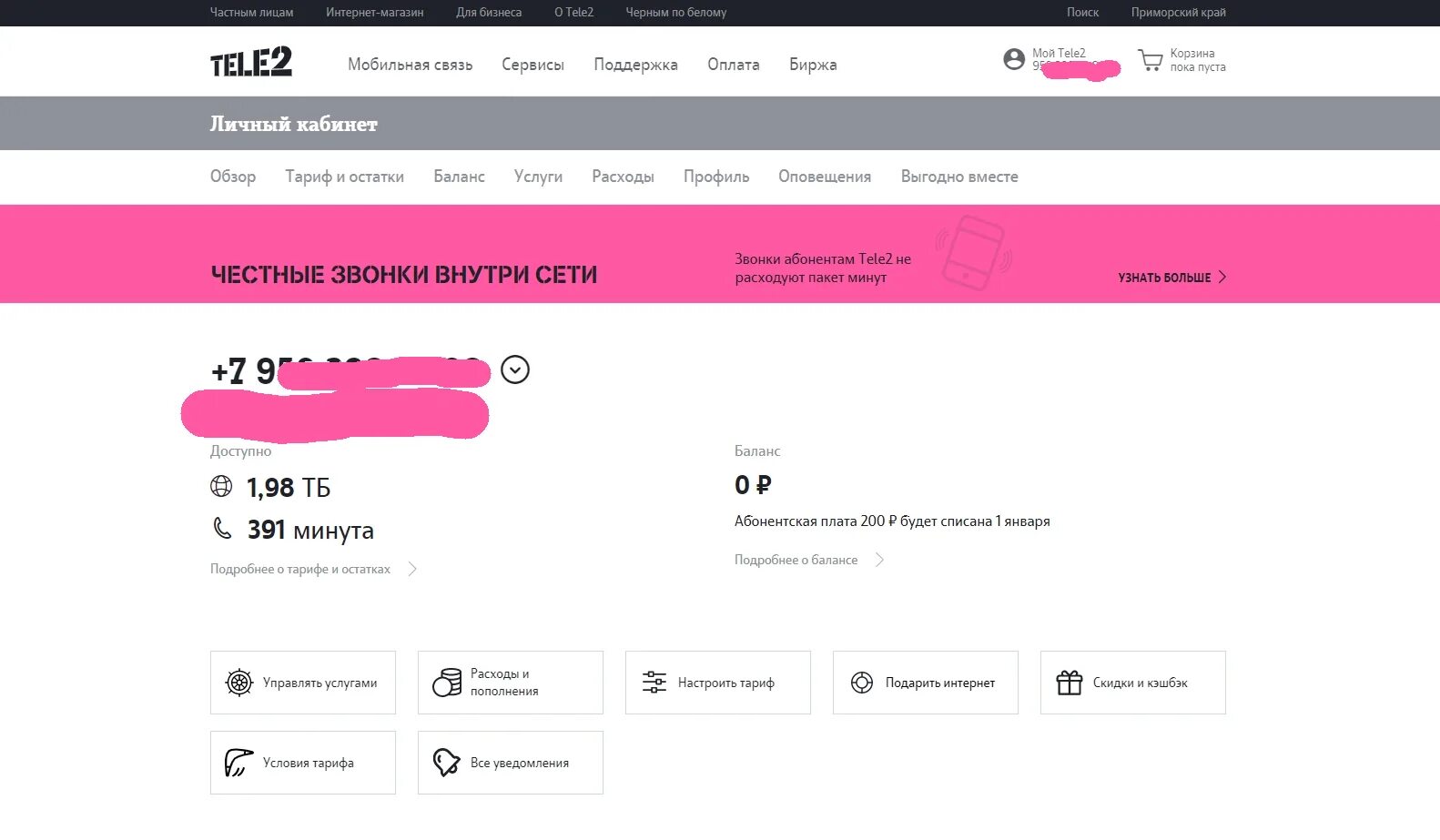1440x840 pixels.
Task: Change region Приморский край
Action: coord(1179,13)
